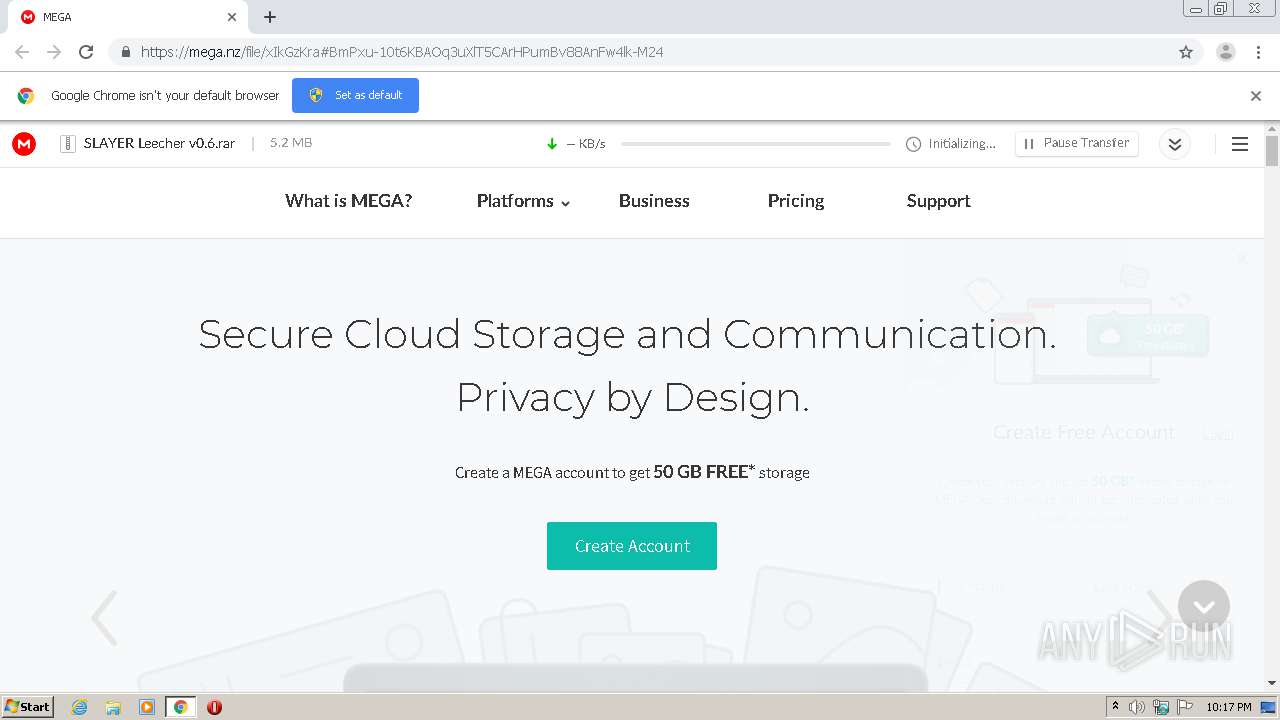The height and width of the screenshot is (720, 1280).
Task: Open the volume speaker tray icon
Action: pyautogui.click(x=1137, y=707)
